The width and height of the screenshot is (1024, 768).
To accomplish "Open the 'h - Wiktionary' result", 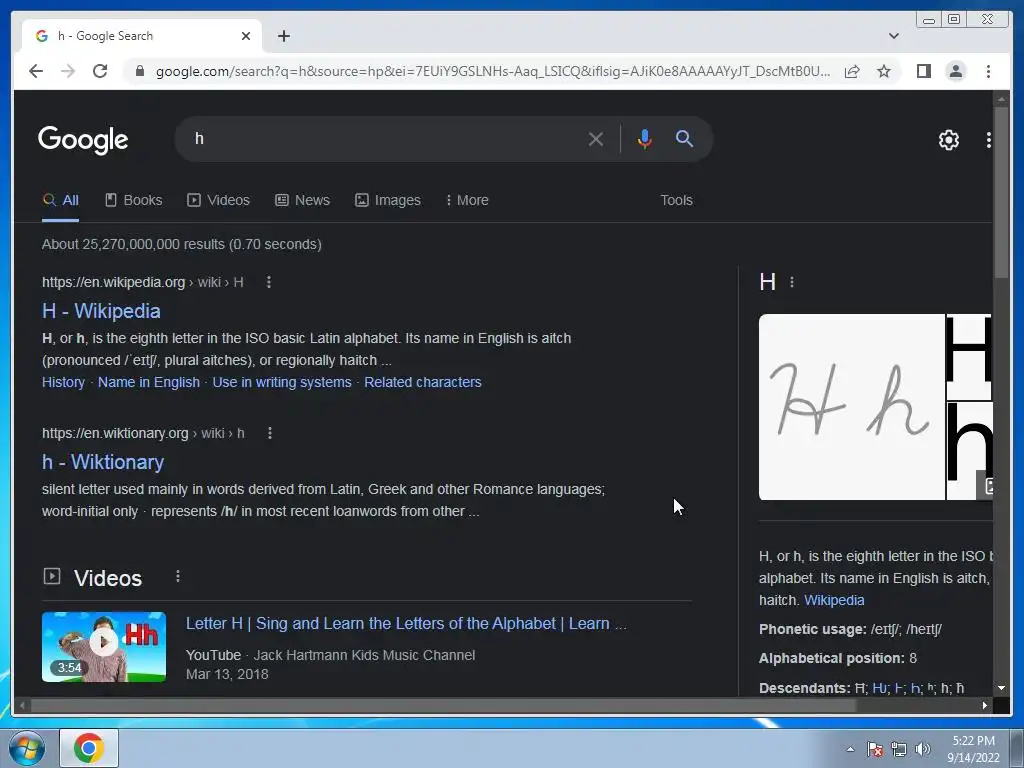I will (103, 462).
